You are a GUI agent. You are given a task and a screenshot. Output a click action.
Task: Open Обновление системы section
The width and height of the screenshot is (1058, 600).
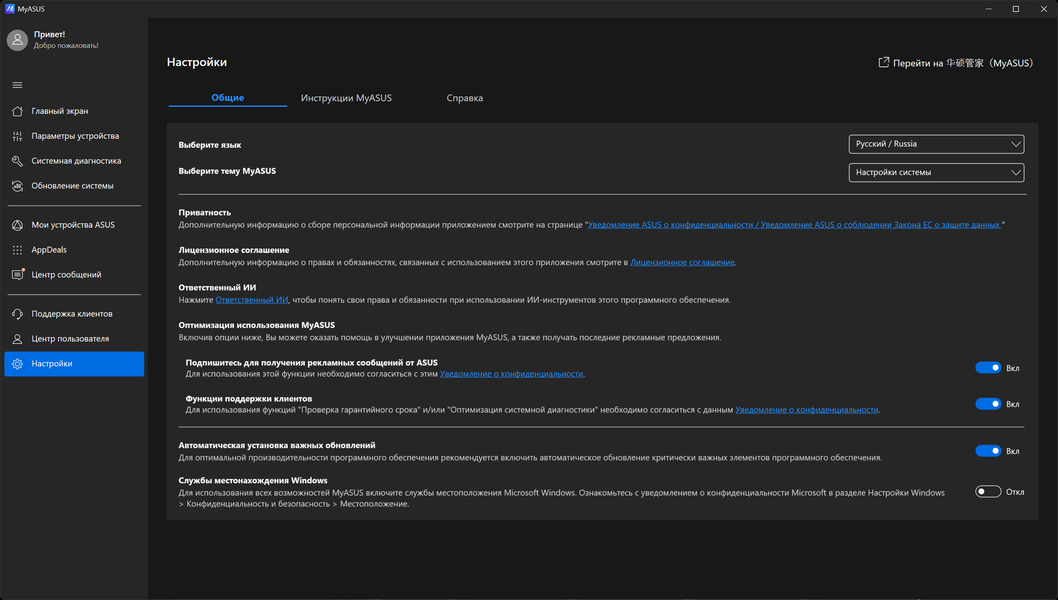[x=74, y=186]
